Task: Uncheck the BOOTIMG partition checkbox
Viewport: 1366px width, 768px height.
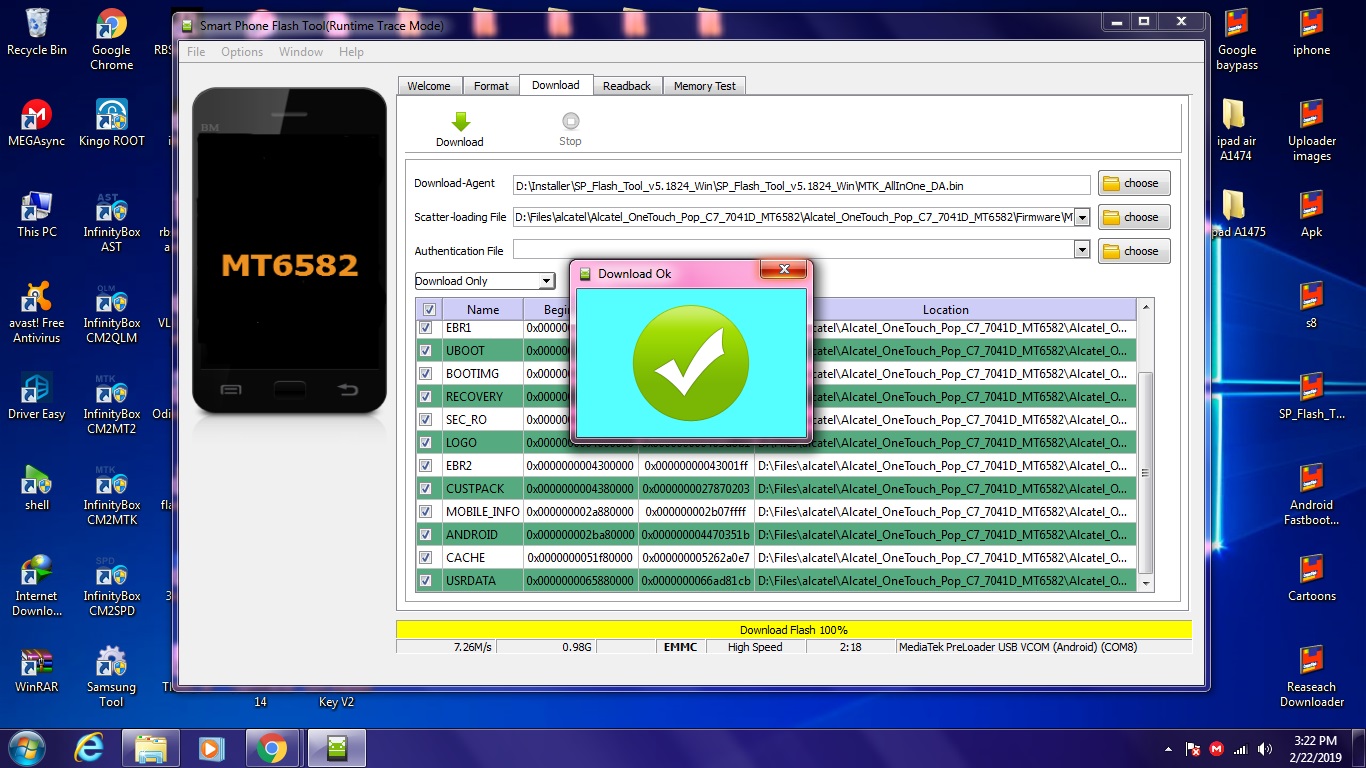Action: coord(426,374)
